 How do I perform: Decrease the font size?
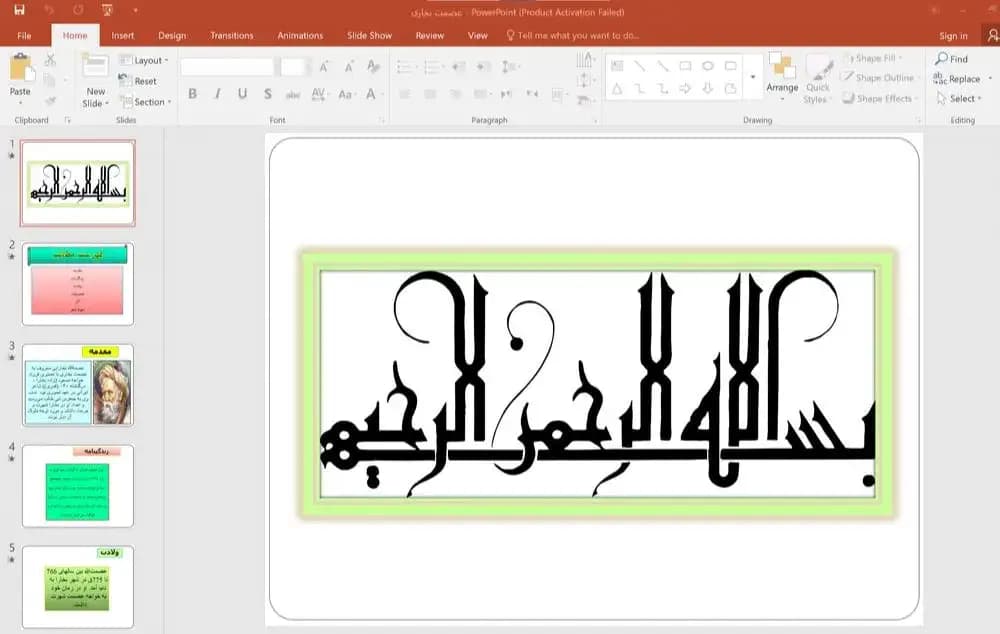(349, 66)
